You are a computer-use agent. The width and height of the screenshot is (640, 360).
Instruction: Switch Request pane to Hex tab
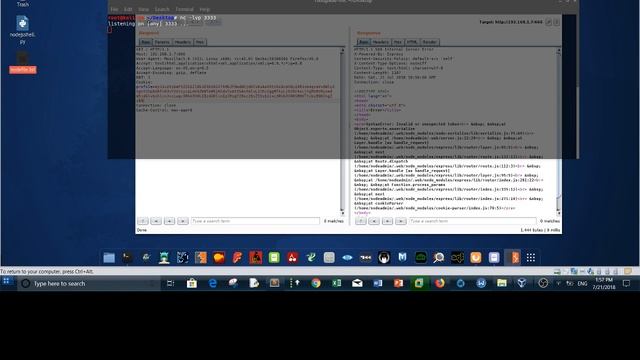(200, 42)
